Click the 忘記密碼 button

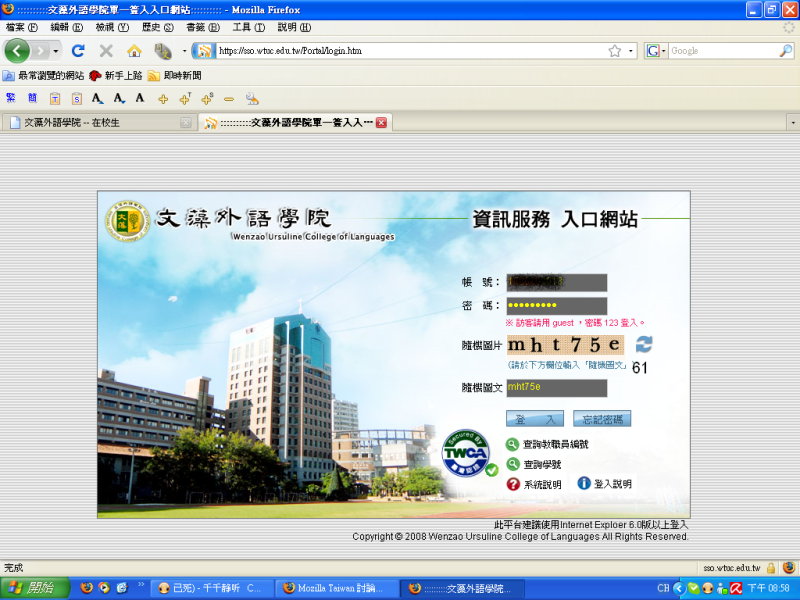(x=601, y=418)
